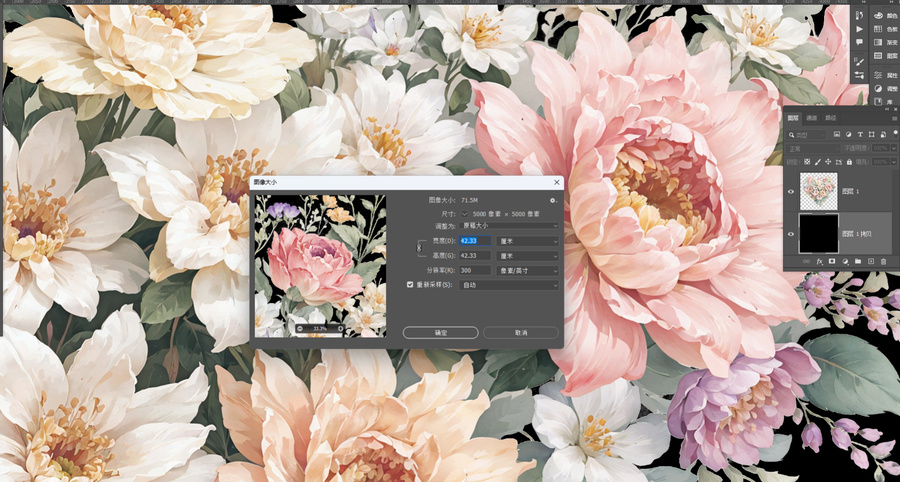This screenshot has height=482, width=900.
Task: Open the Brushes panel icon in the dock
Action: point(859,61)
